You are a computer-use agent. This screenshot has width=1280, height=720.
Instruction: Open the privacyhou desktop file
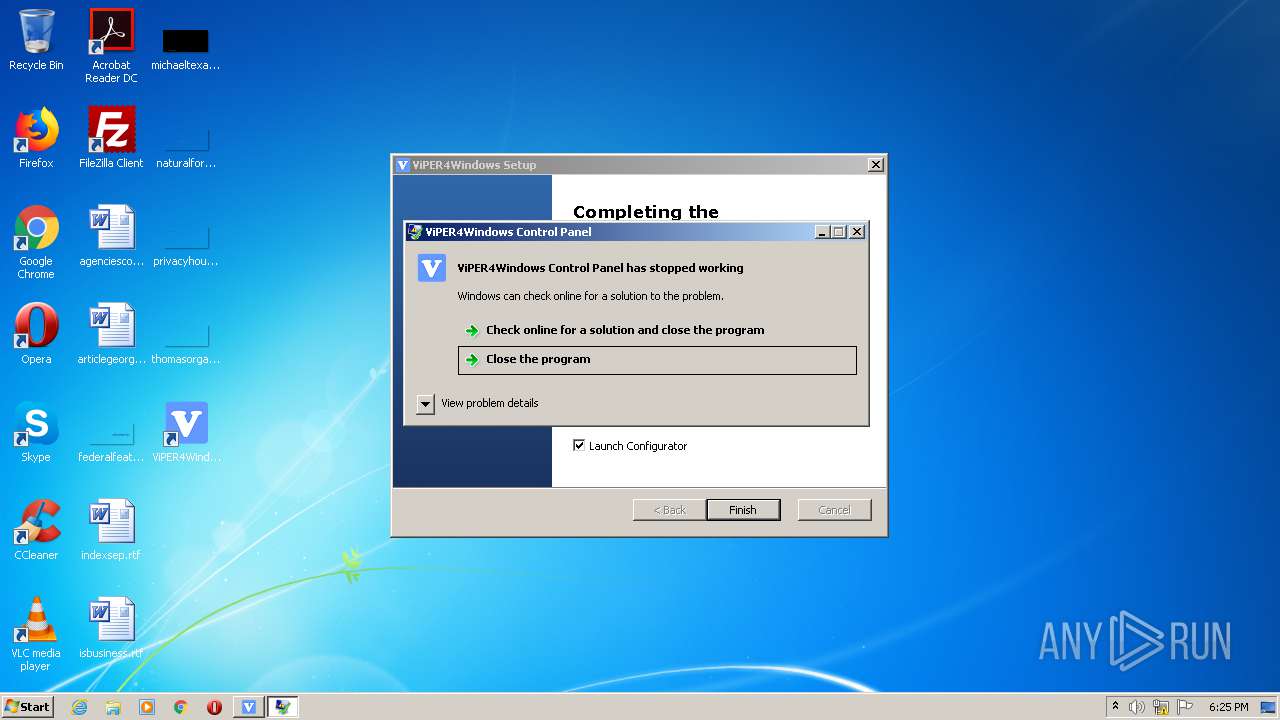click(x=186, y=243)
